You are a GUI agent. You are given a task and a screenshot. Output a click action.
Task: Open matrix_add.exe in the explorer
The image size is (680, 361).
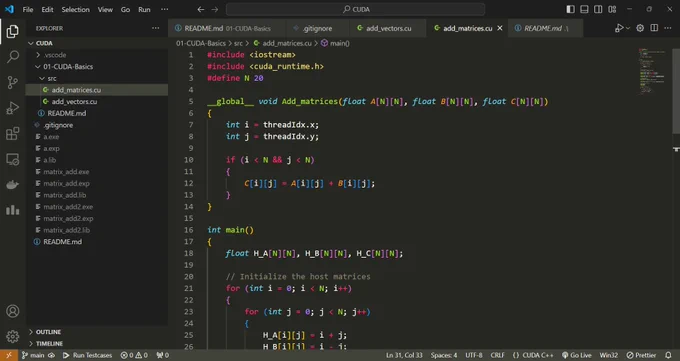point(97,172)
